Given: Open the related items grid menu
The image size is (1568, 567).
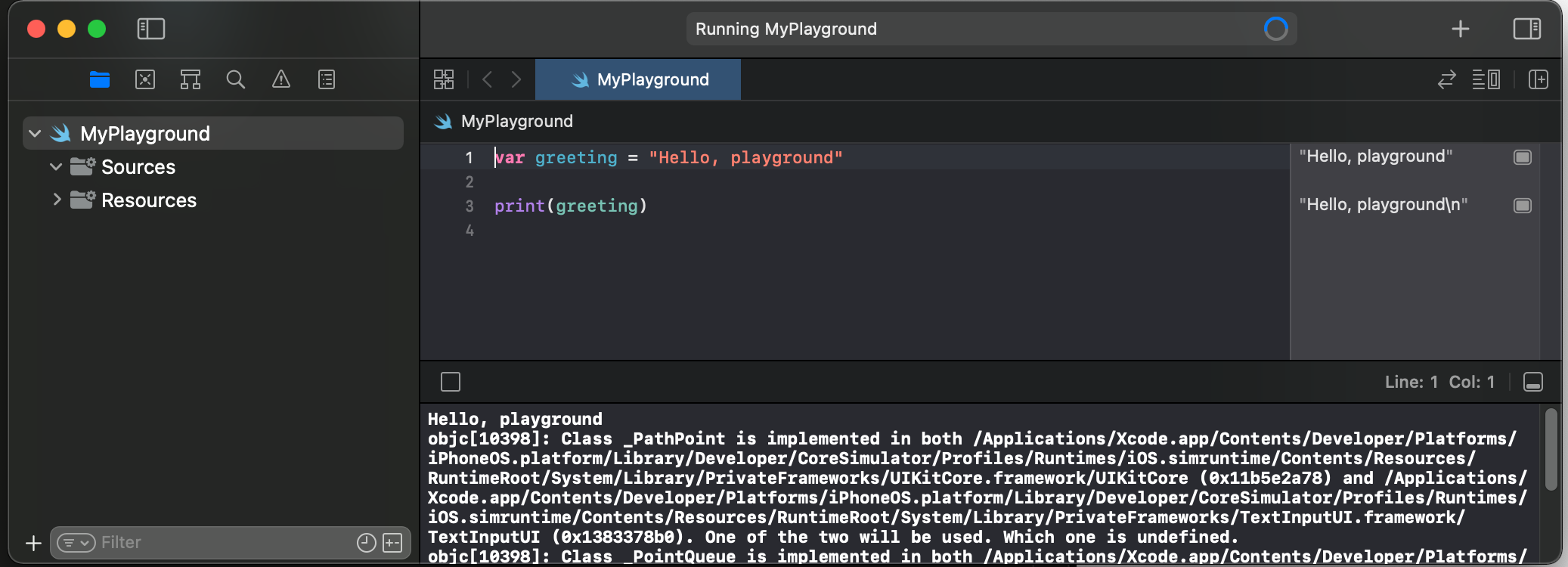Looking at the screenshot, I should [x=444, y=79].
